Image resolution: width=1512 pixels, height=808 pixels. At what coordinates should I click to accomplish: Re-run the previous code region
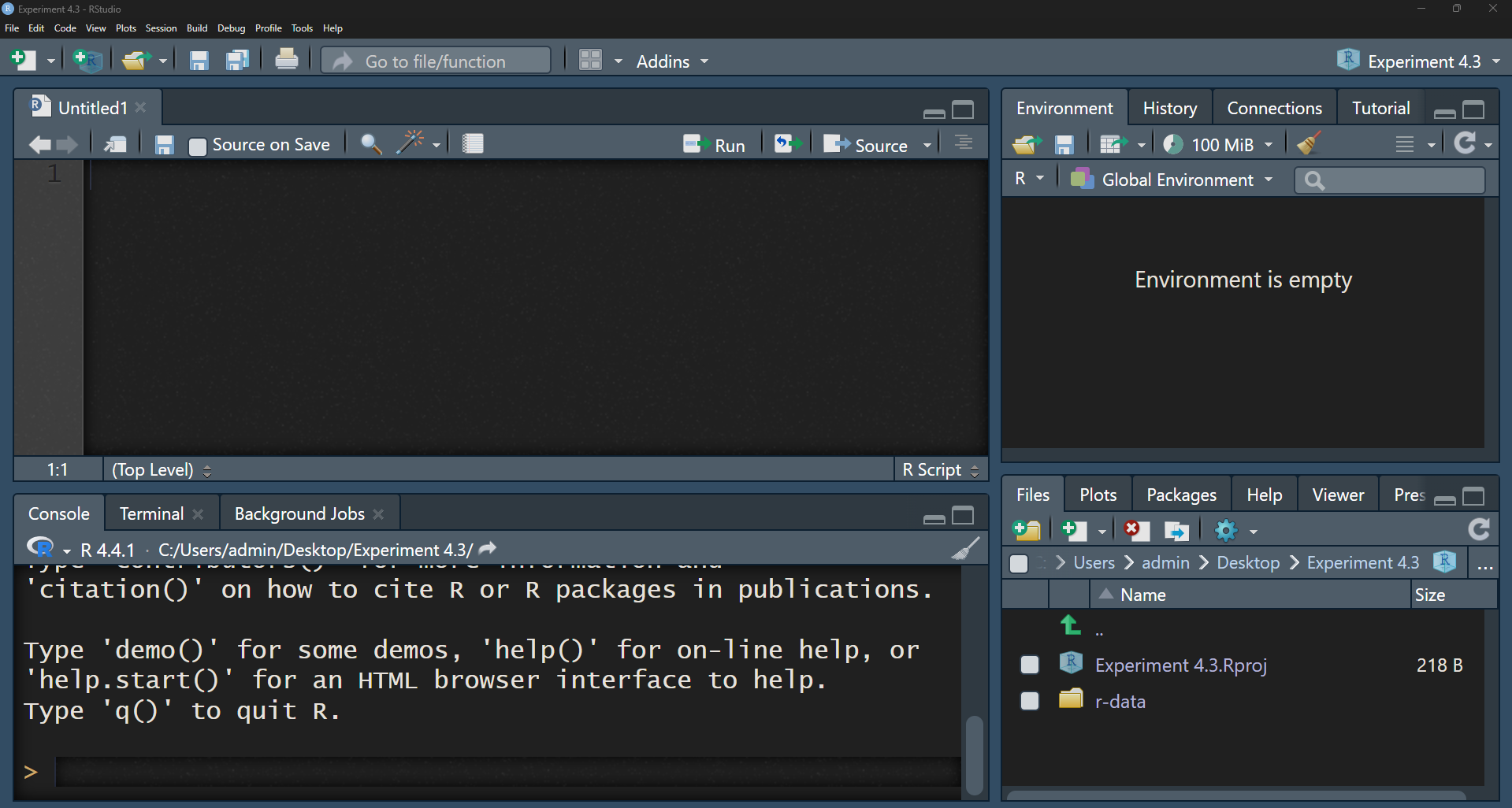click(787, 144)
